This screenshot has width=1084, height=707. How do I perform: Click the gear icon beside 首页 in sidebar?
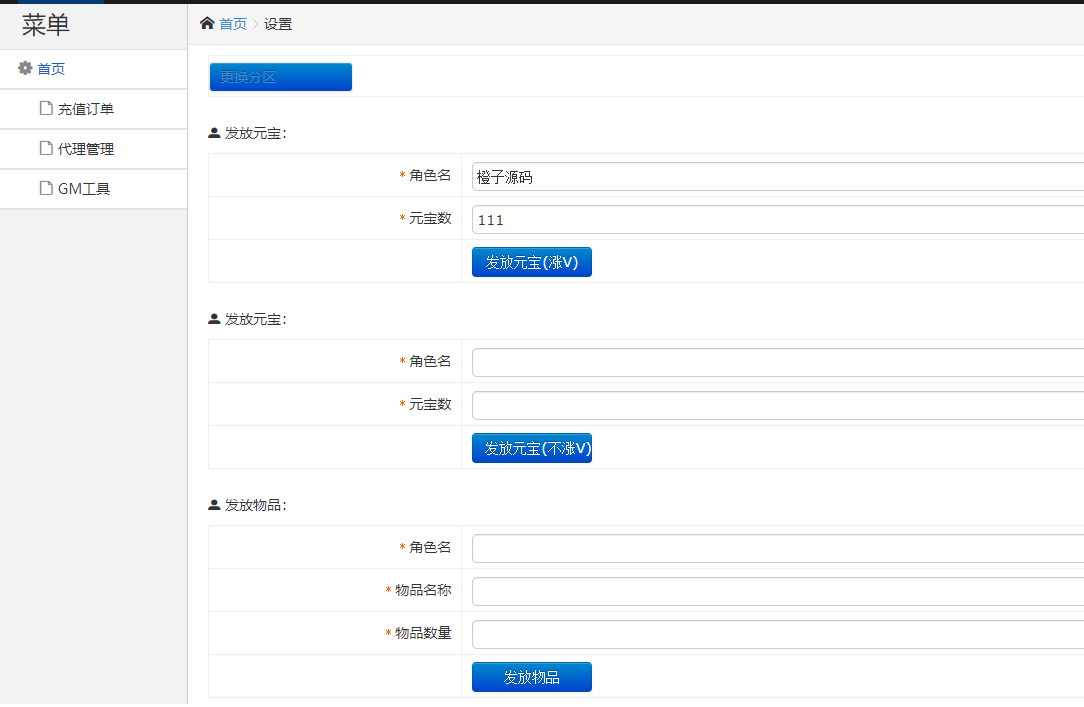click(26, 69)
